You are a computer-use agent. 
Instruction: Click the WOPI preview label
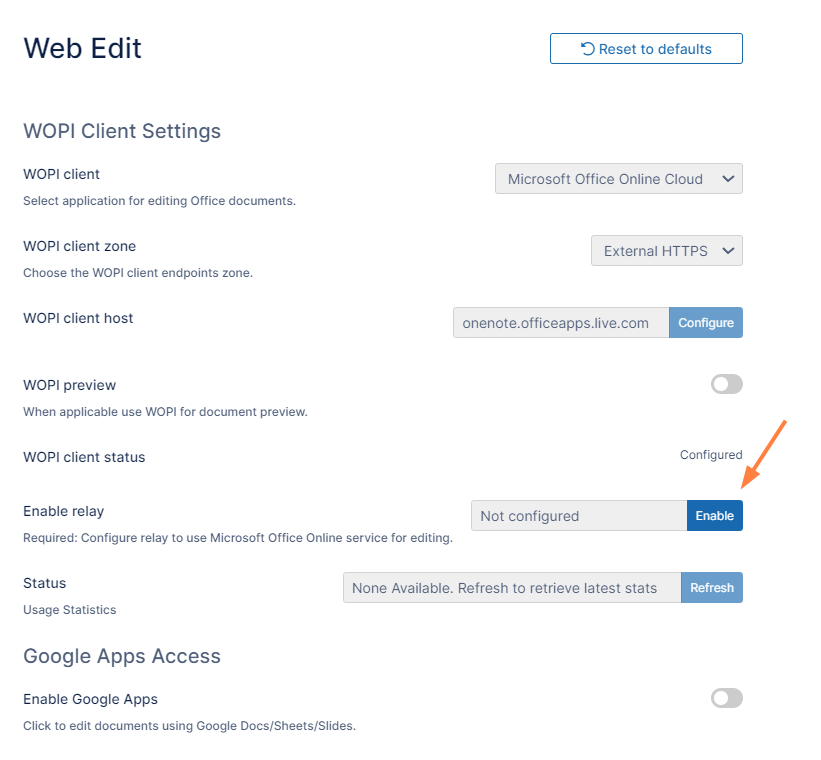click(x=70, y=385)
